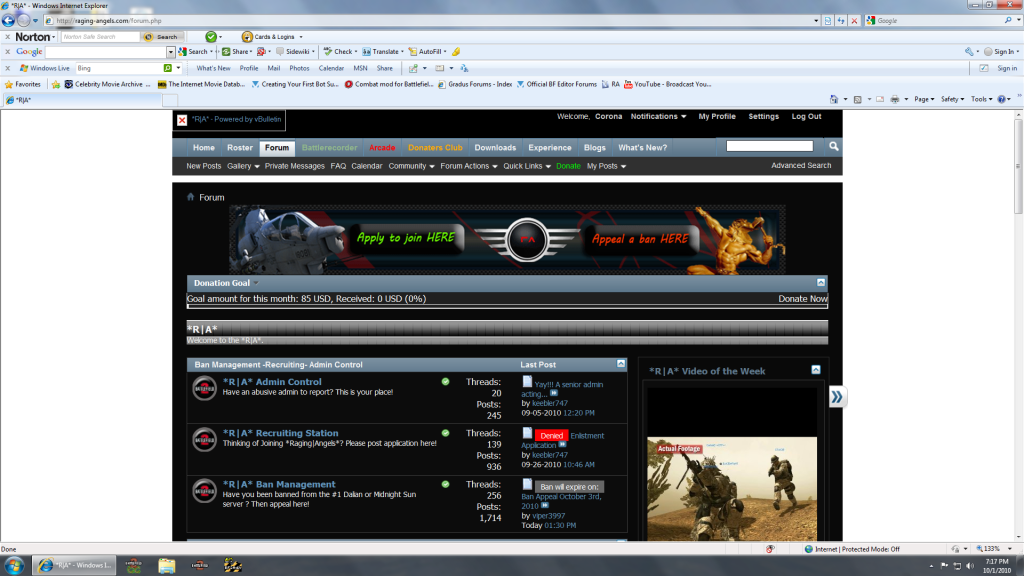Open My Profile link
Screen dimensions: 1024x576
tap(716, 116)
